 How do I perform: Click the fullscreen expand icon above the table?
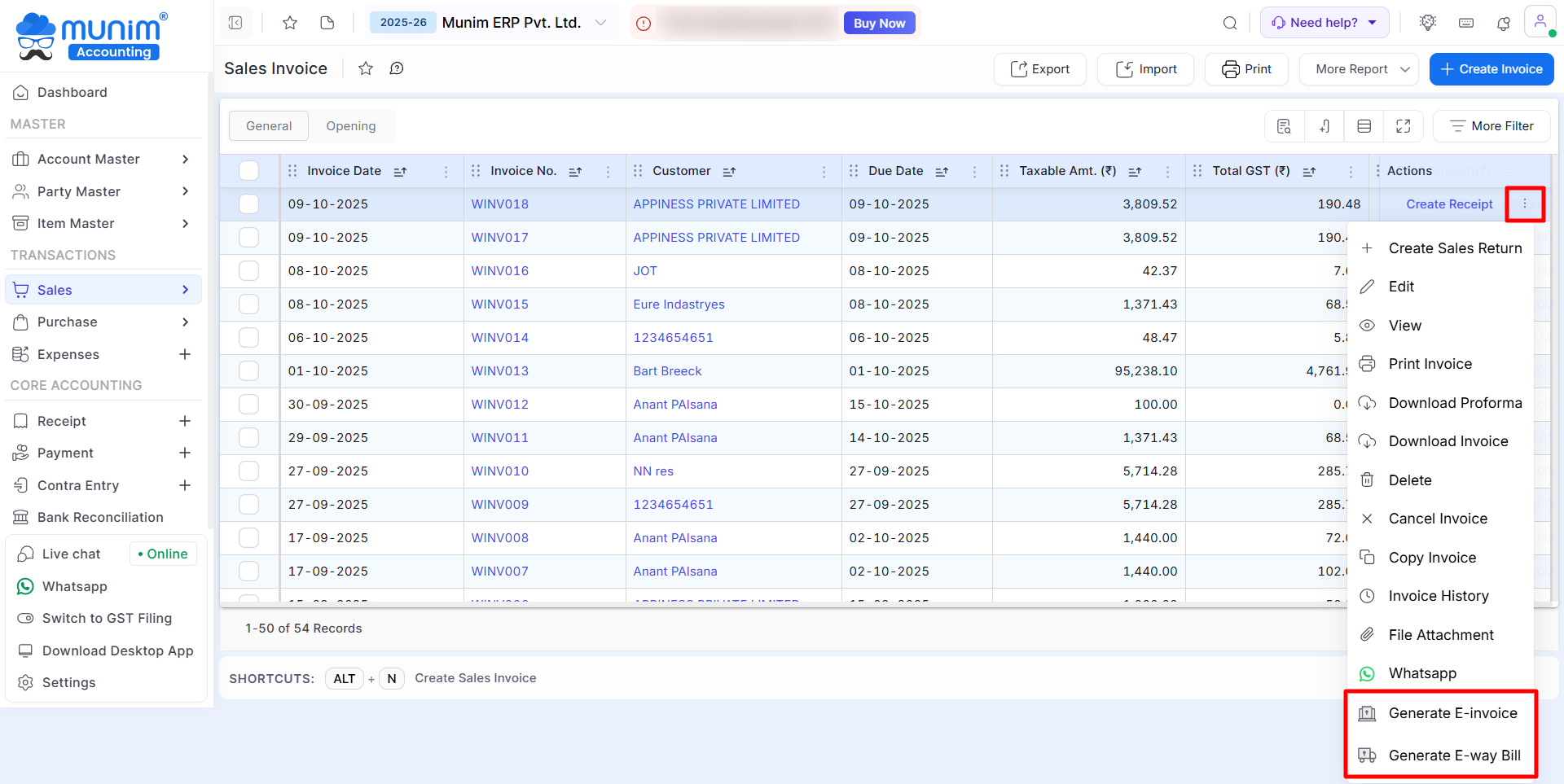[1403, 126]
